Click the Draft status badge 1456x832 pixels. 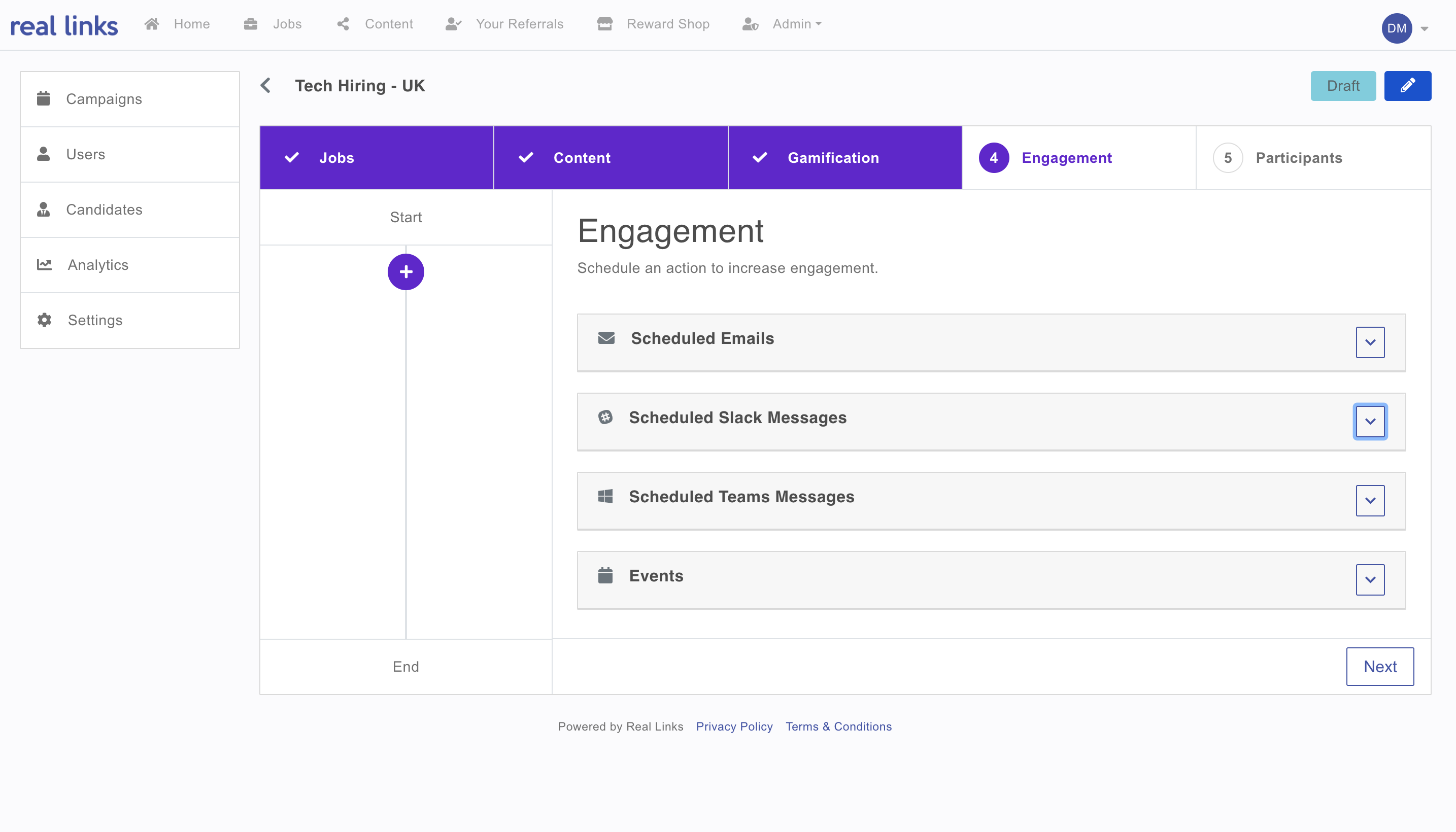coord(1342,86)
